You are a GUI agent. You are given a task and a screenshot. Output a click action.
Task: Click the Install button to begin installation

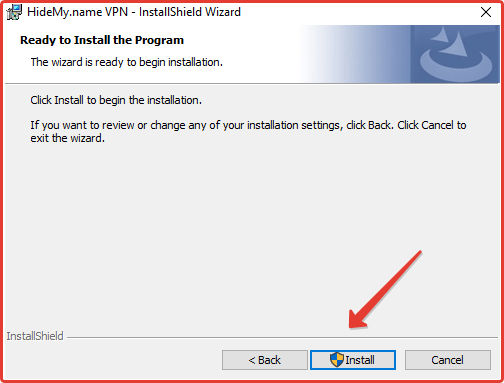click(353, 360)
